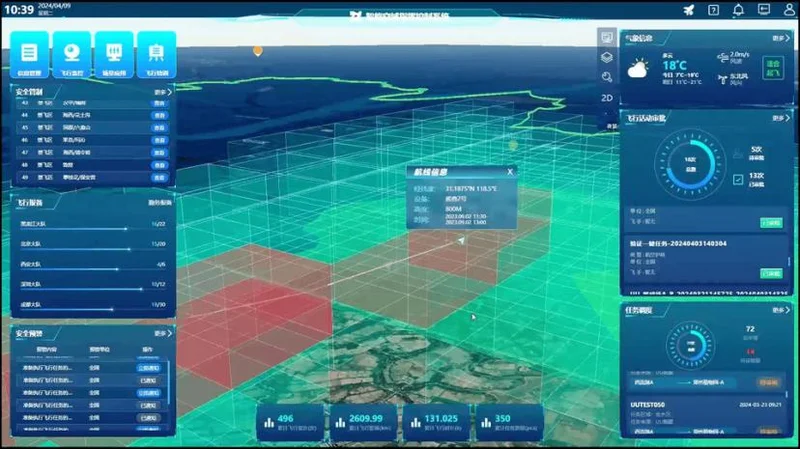
Task: Click the fourth module tile in top-left row
Action: (156, 53)
